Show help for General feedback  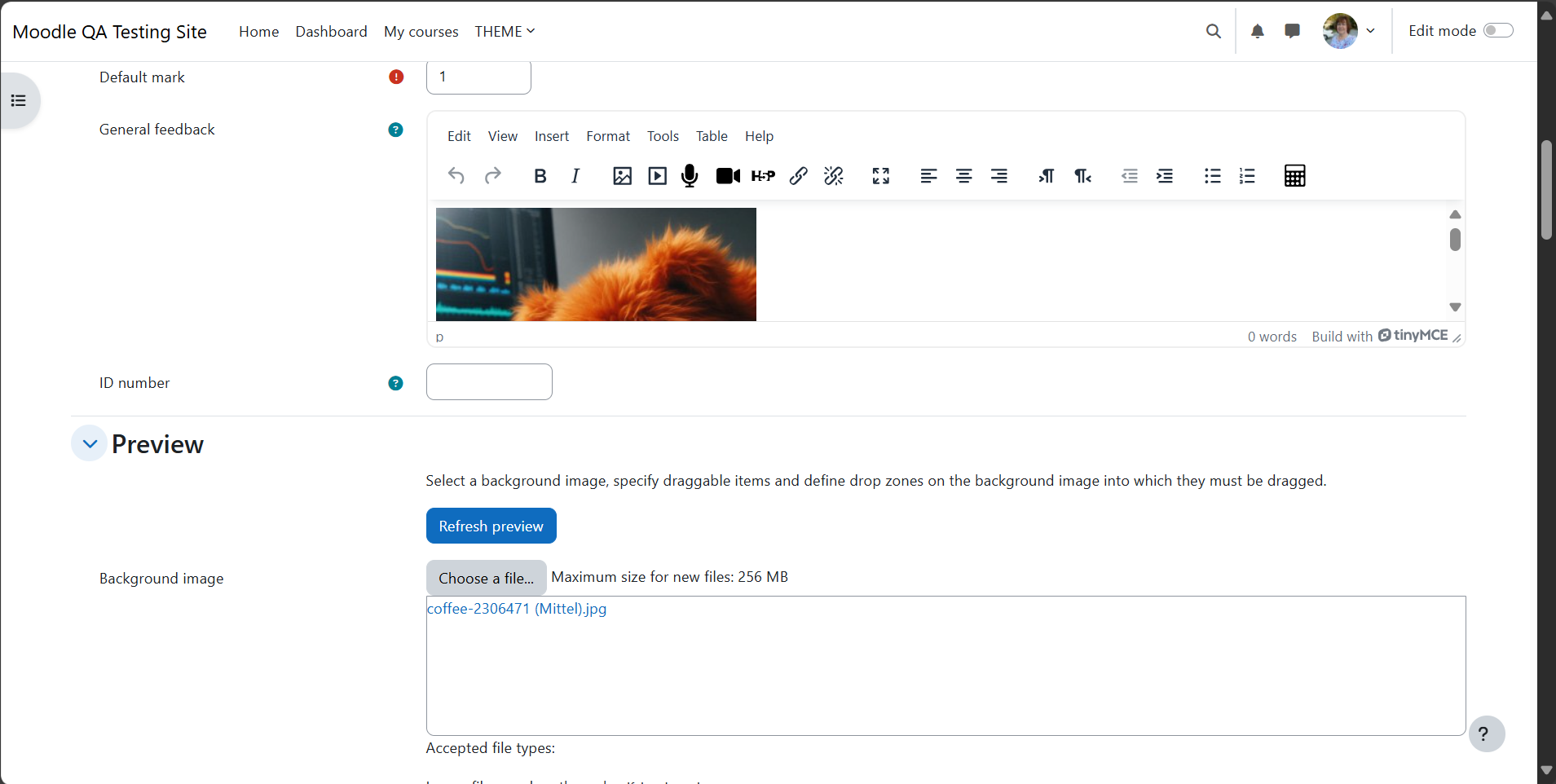pos(395,130)
